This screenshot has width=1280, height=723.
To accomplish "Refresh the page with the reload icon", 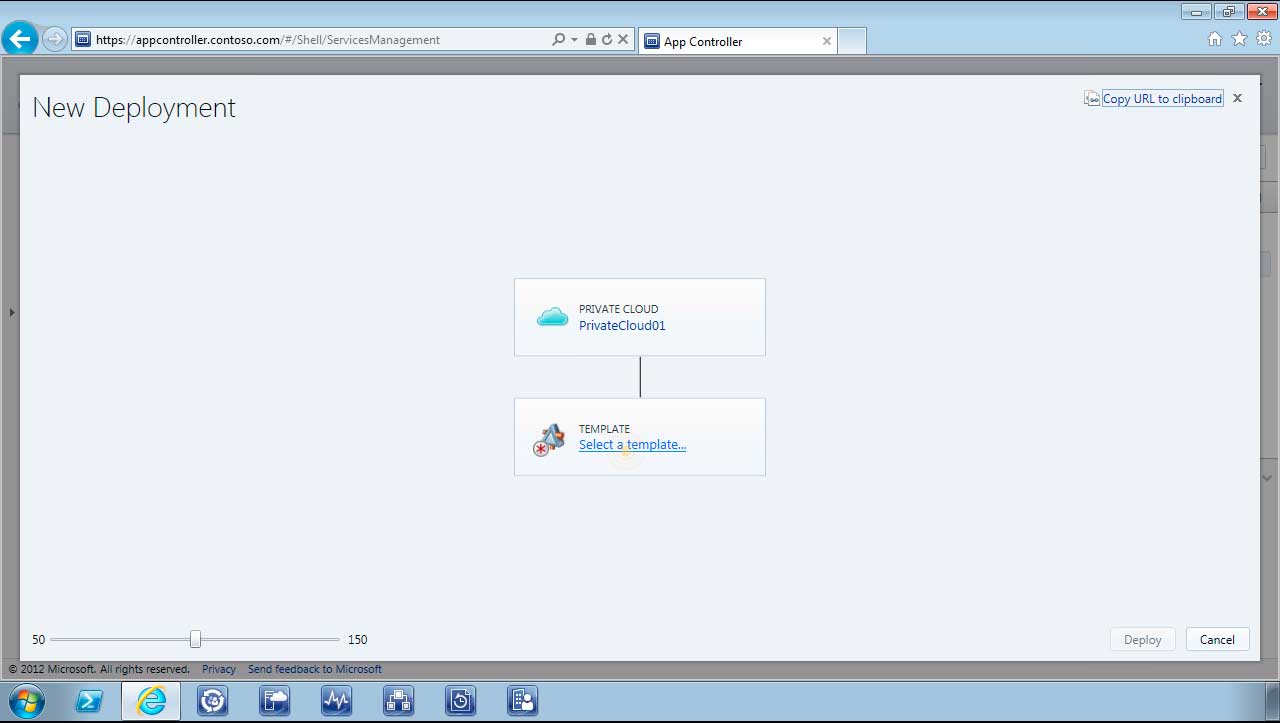I will [607, 40].
